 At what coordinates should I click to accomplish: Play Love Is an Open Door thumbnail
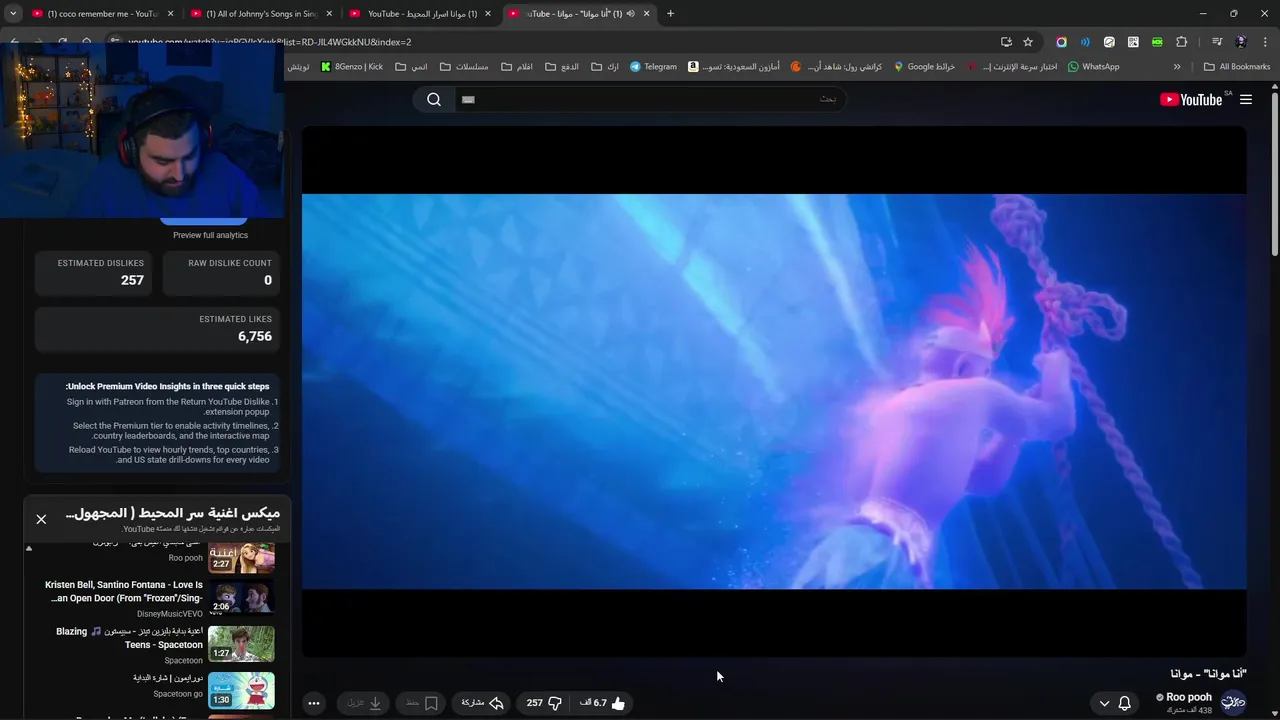click(x=241, y=597)
